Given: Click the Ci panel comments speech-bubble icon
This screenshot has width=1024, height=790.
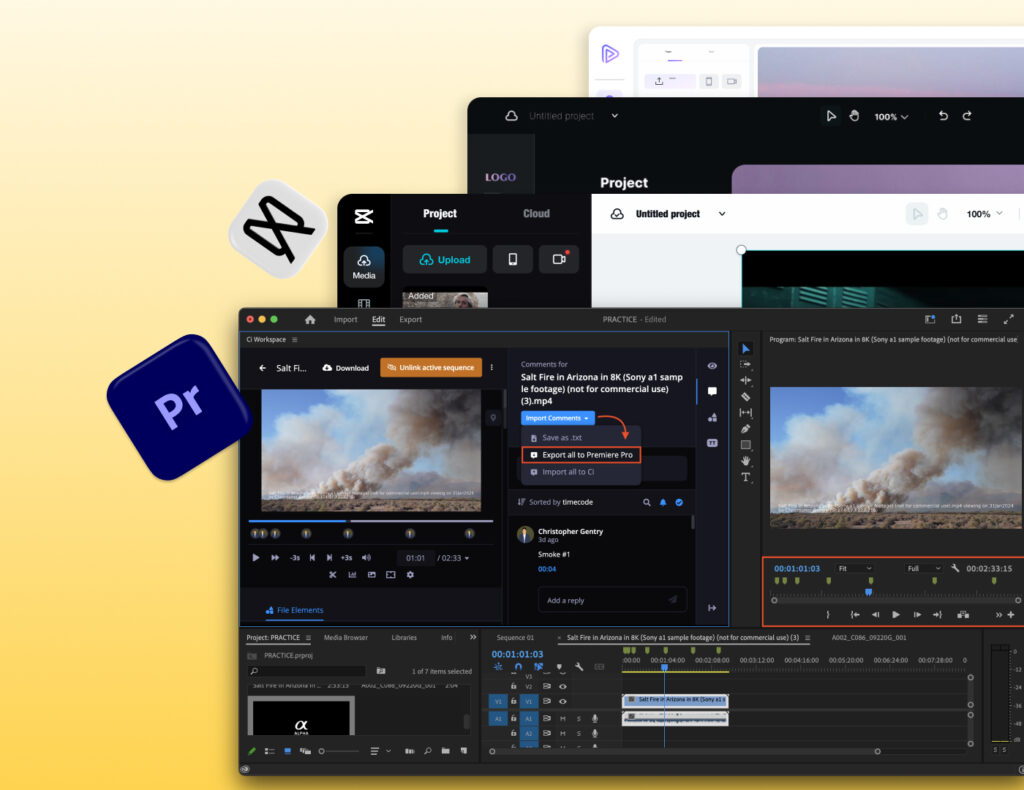Looking at the screenshot, I should [x=712, y=391].
